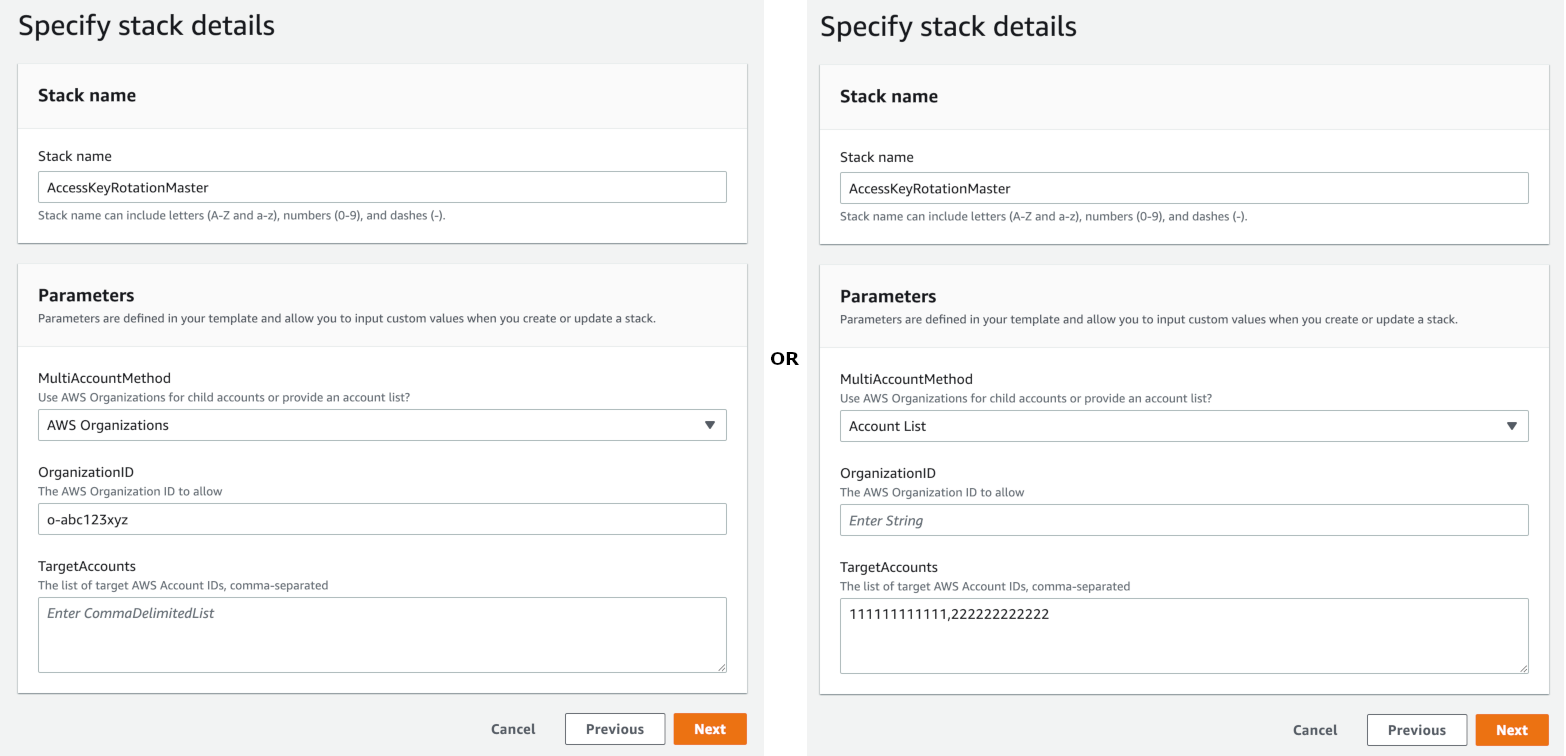Screen dimensions: 1566x756
Task: Click the TargetAccounts box showing Enter CommaDelimitedList
Action: tap(382, 635)
